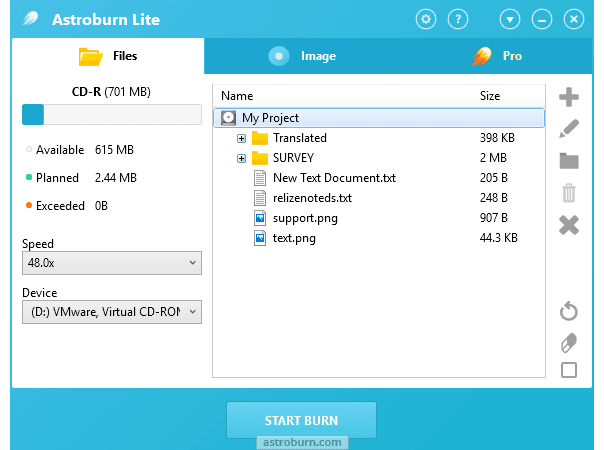Click the add files plus icon

(x=569, y=97)
